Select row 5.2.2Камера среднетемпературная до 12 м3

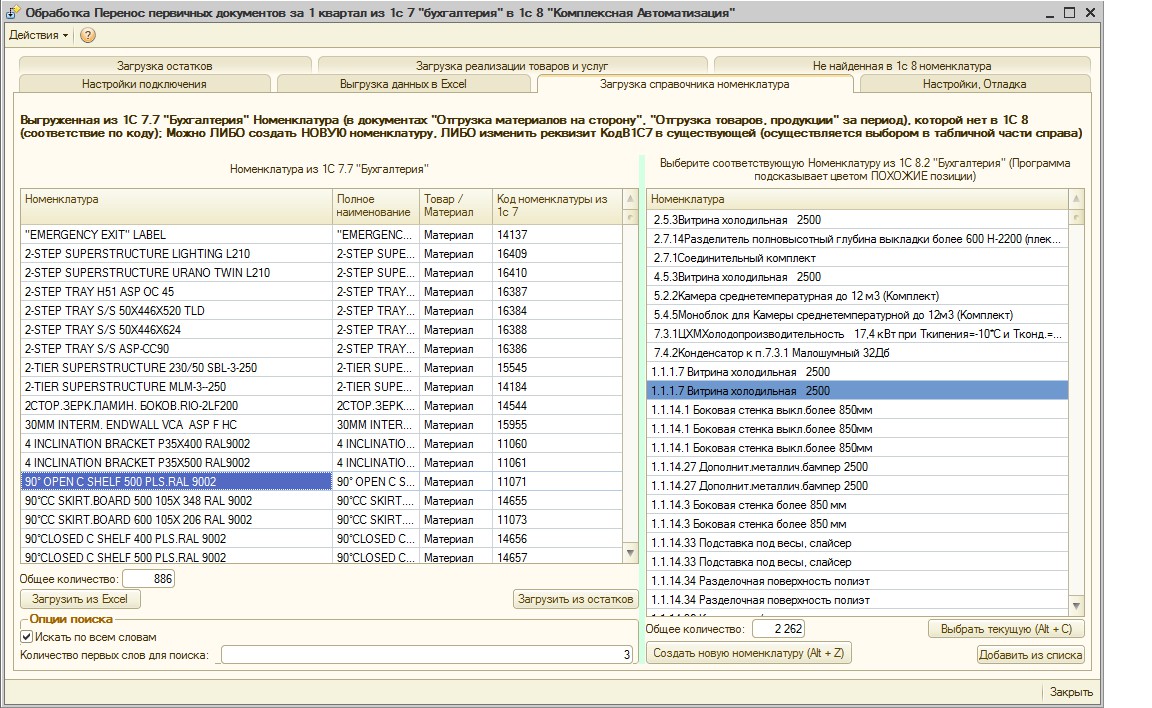857,296
